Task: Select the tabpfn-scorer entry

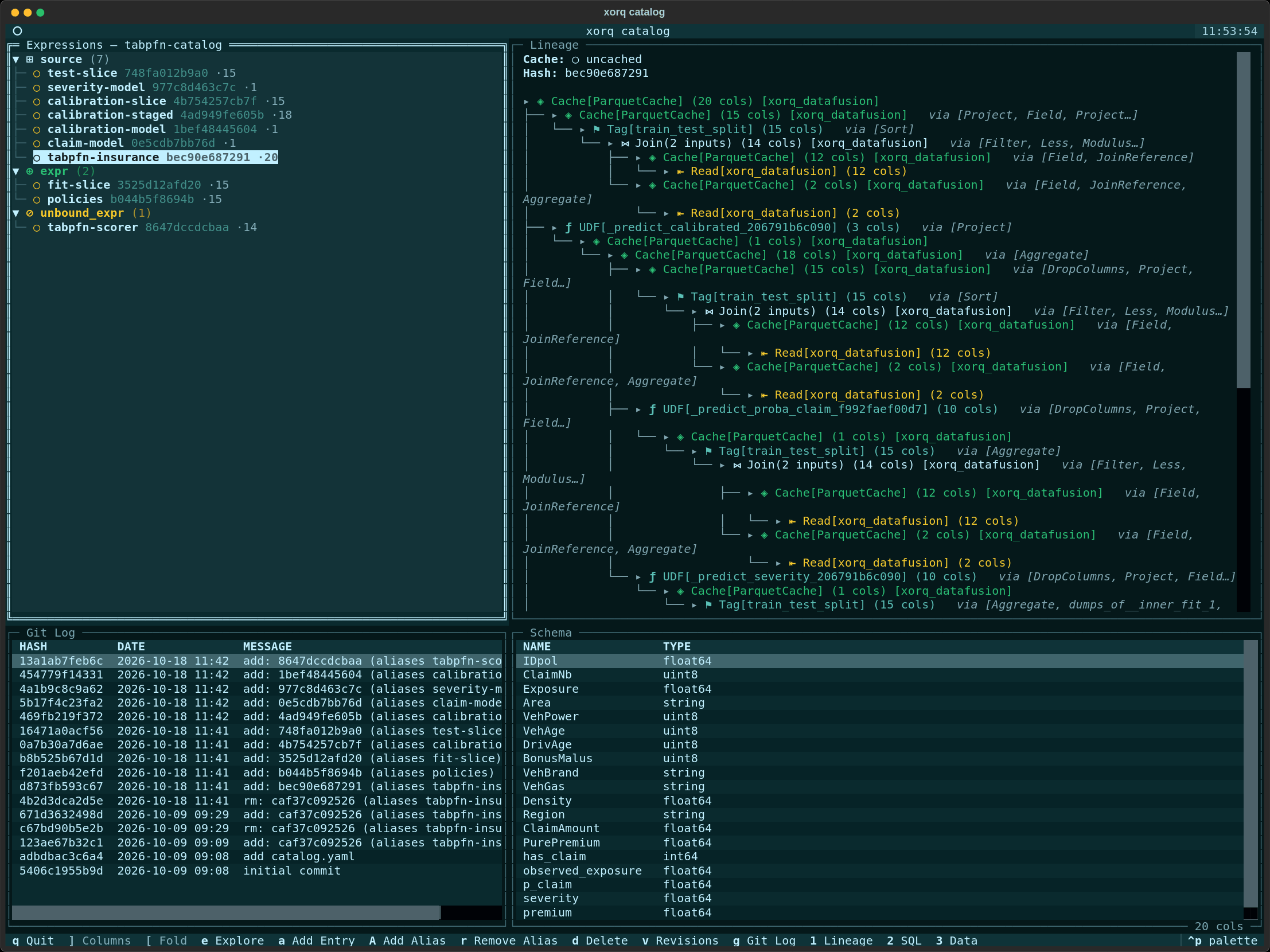Action: (145, 228)
